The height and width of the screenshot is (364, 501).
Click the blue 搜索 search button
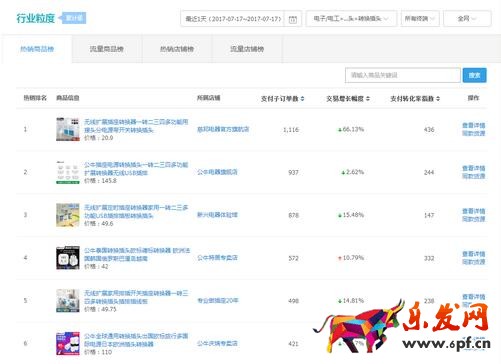(x=475, y=75)
